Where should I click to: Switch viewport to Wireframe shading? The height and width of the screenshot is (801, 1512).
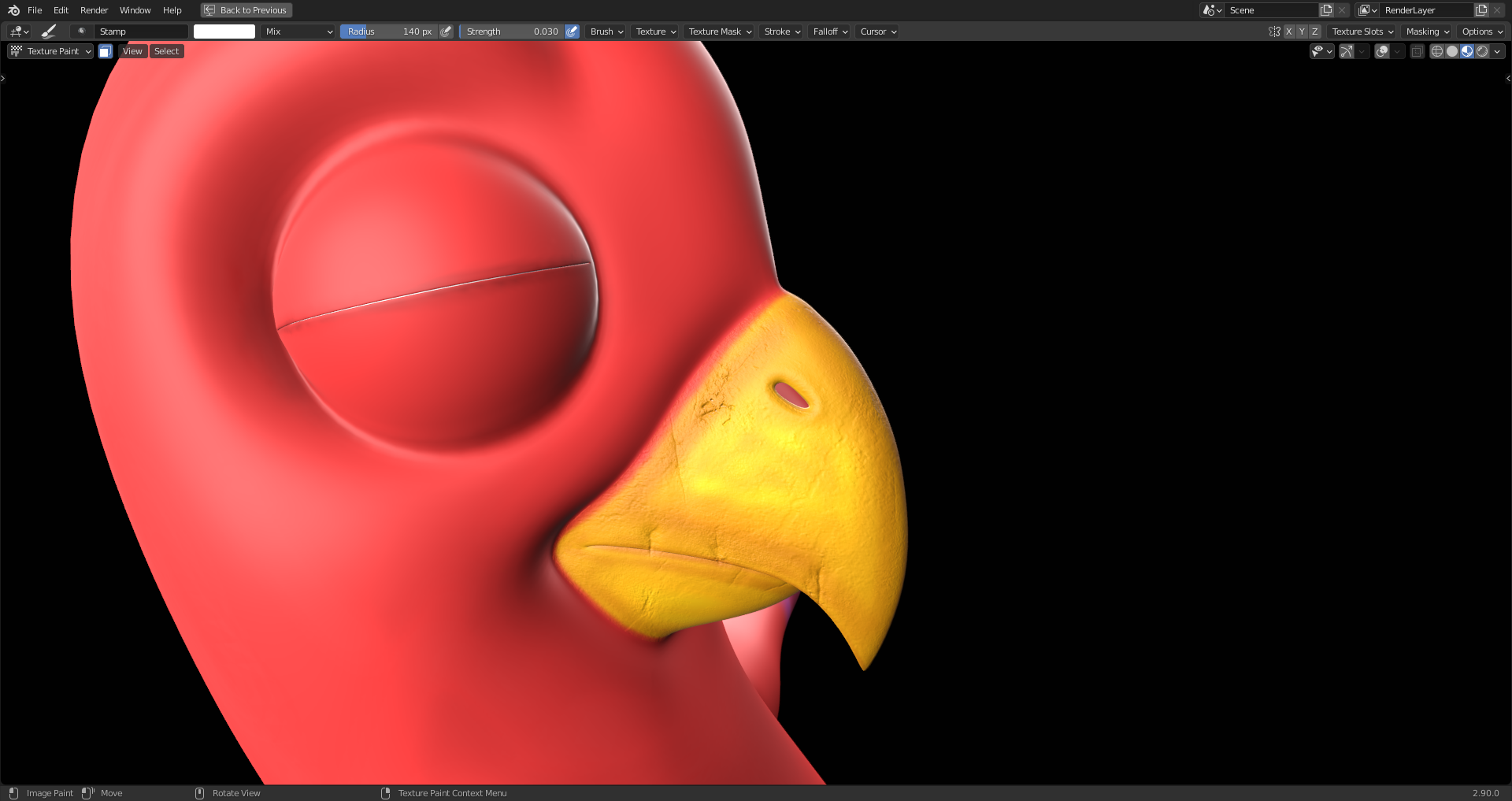pyautogui.click(x=1436, y=50)
